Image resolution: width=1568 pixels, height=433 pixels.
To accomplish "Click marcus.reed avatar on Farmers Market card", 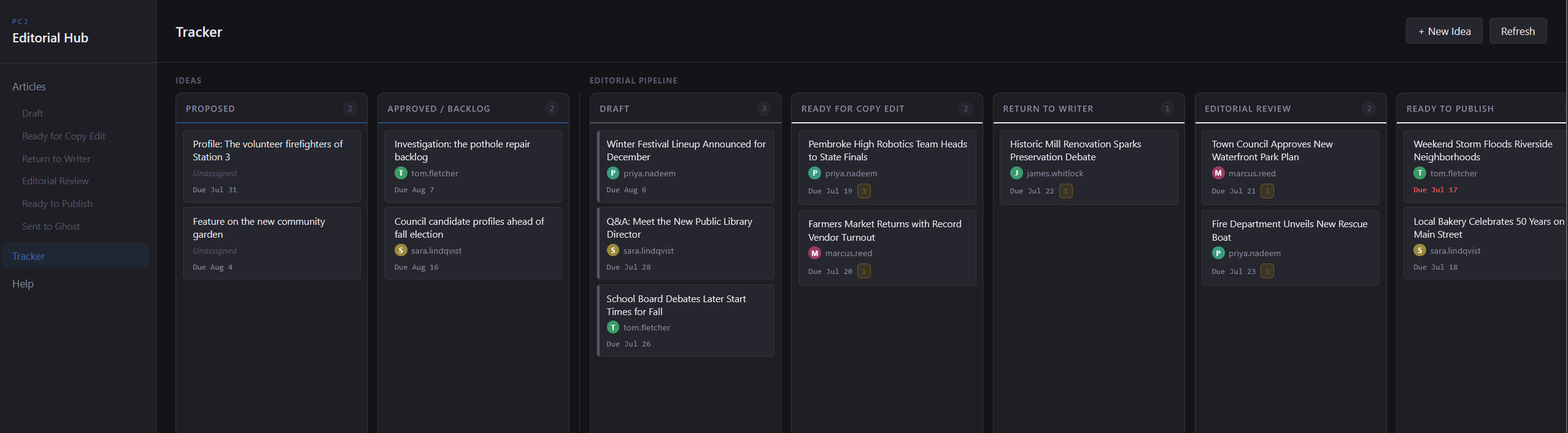I will (x=814, y=253).
